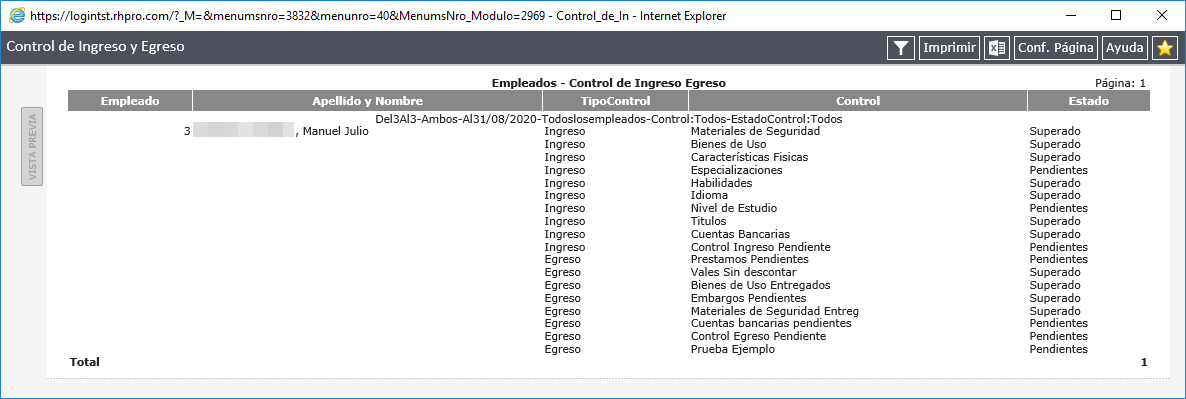Screen dimensions: 1186x399
Task: Click the Idioma control row
Action: pyautogui.click(x=709, y=196)
